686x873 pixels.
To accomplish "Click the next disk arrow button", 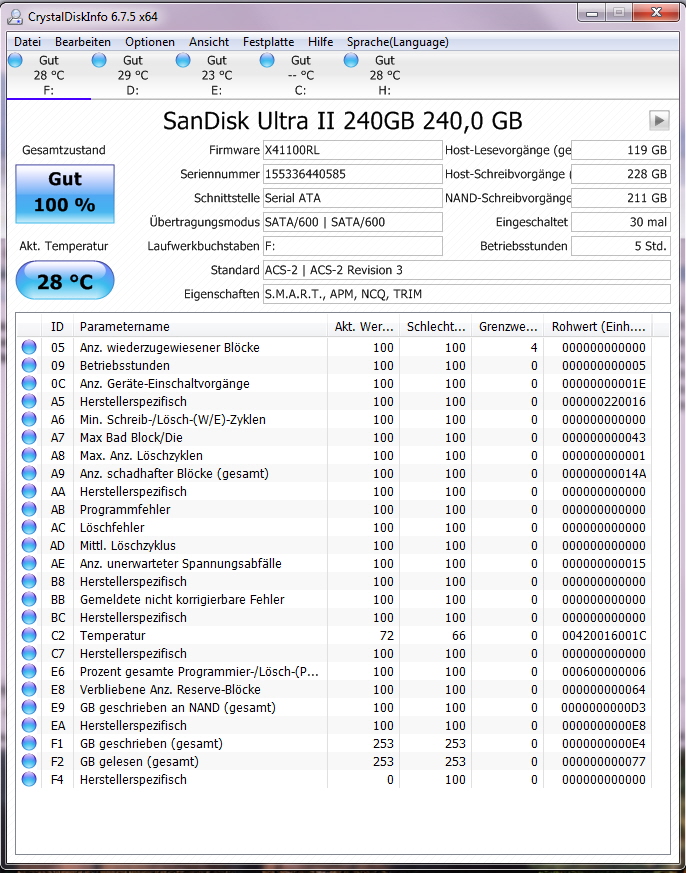I will pos(659,120).
